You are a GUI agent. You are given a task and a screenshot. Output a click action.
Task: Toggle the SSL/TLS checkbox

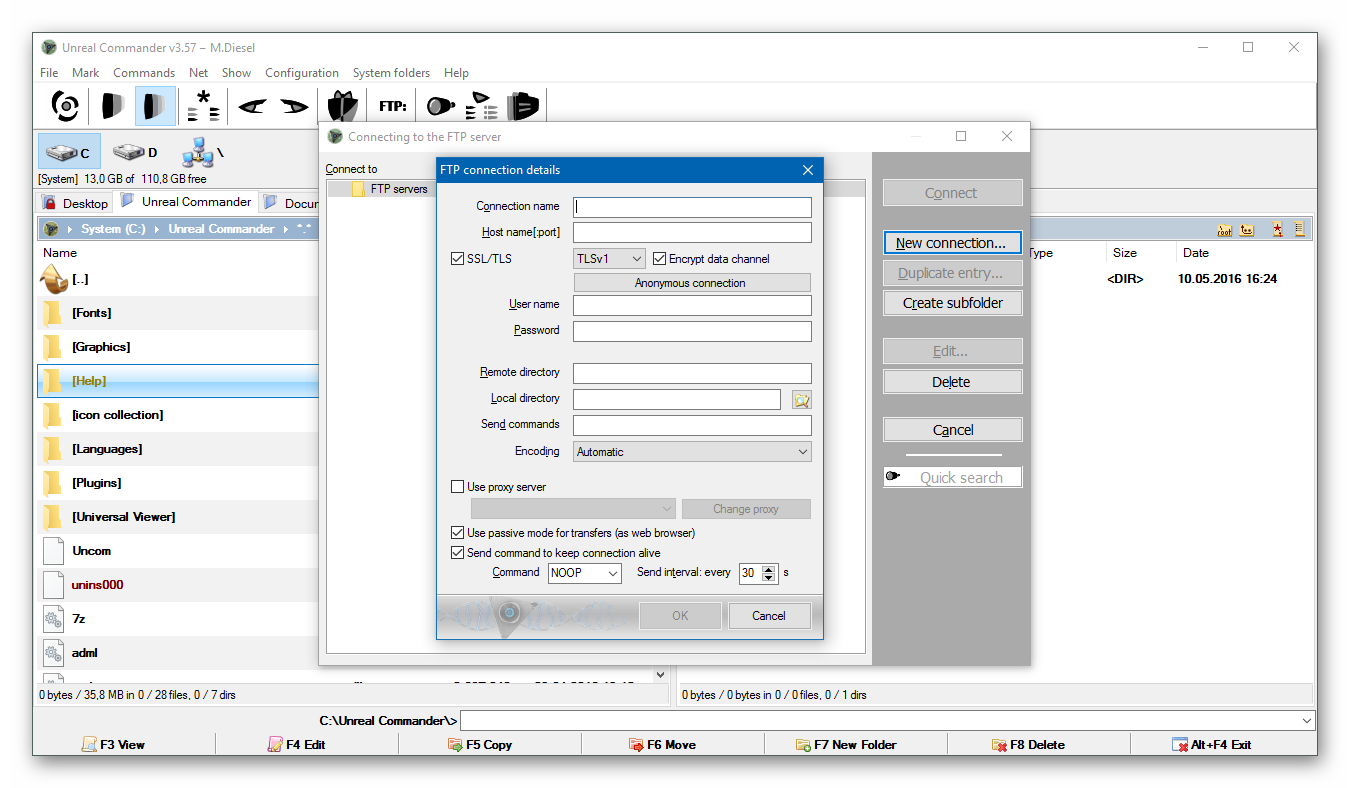click(458, 258)
